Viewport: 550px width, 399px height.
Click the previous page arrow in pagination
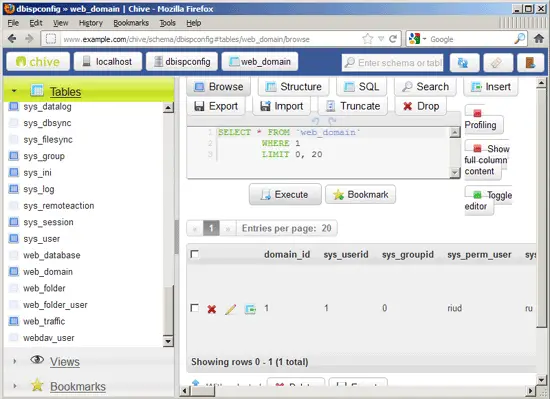195,229
